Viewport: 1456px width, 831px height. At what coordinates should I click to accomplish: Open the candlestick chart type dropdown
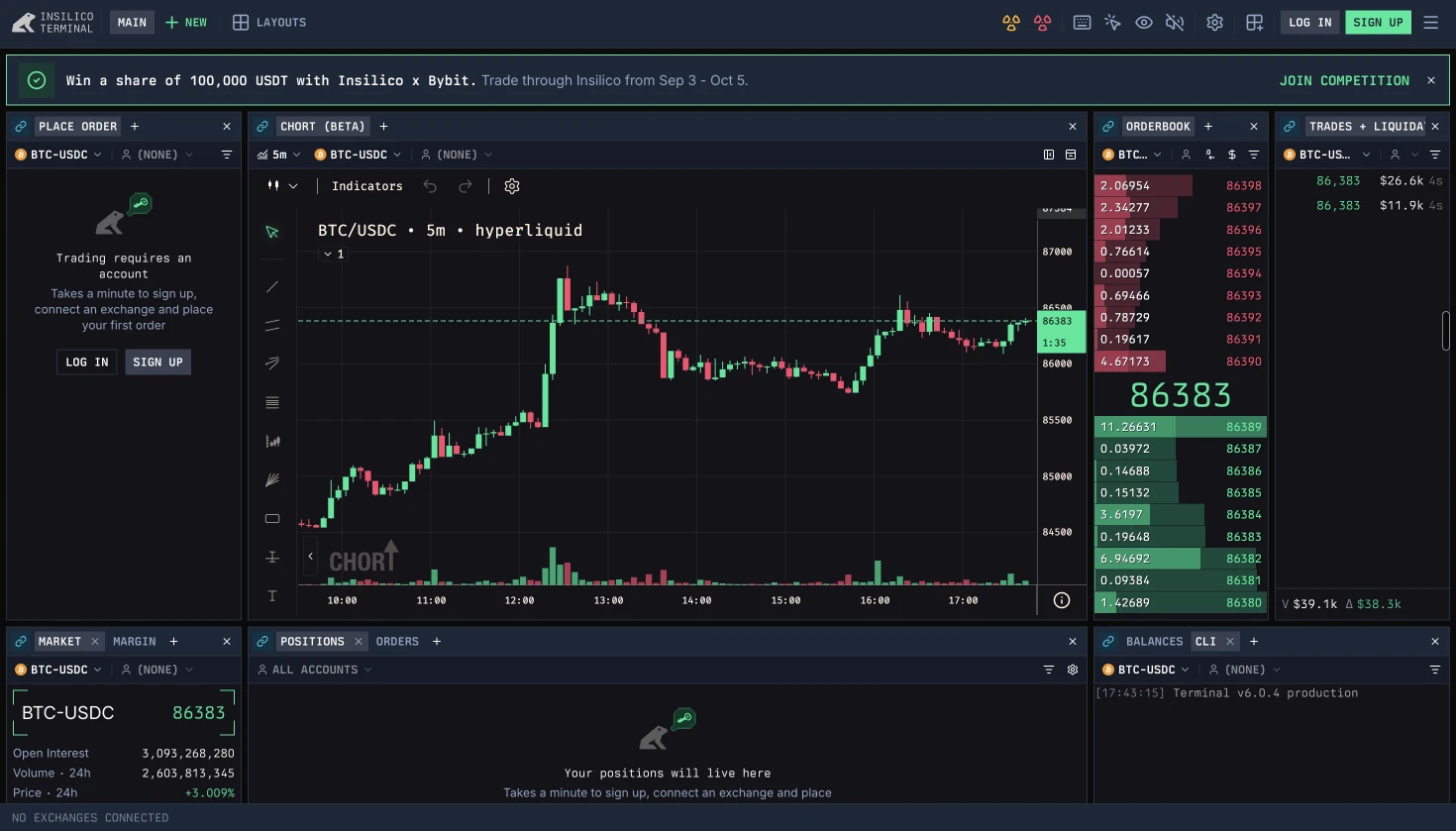point(281,186)
